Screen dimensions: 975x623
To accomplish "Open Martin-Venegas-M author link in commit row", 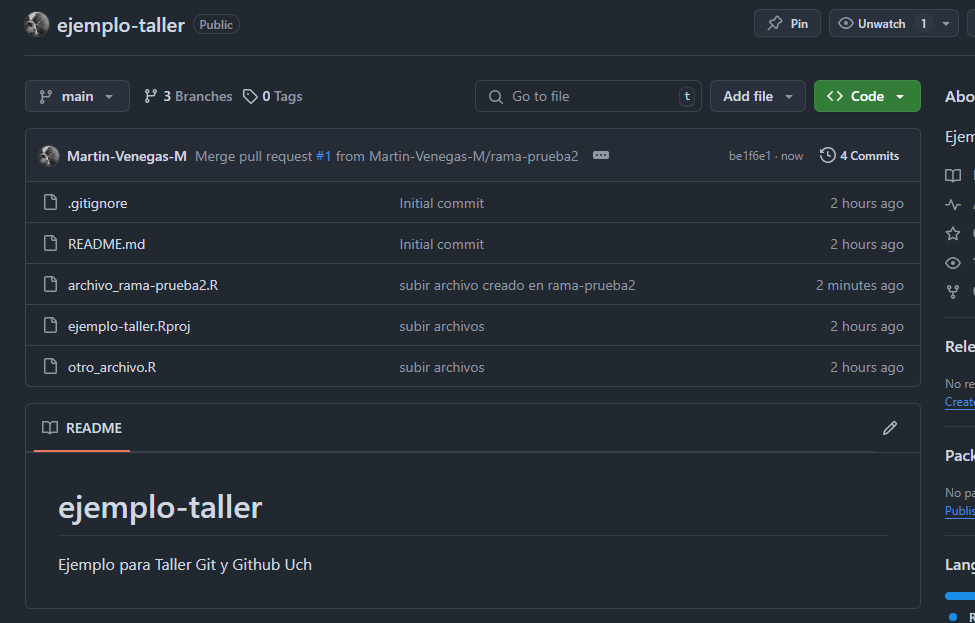I will click(x=127, y=156).
